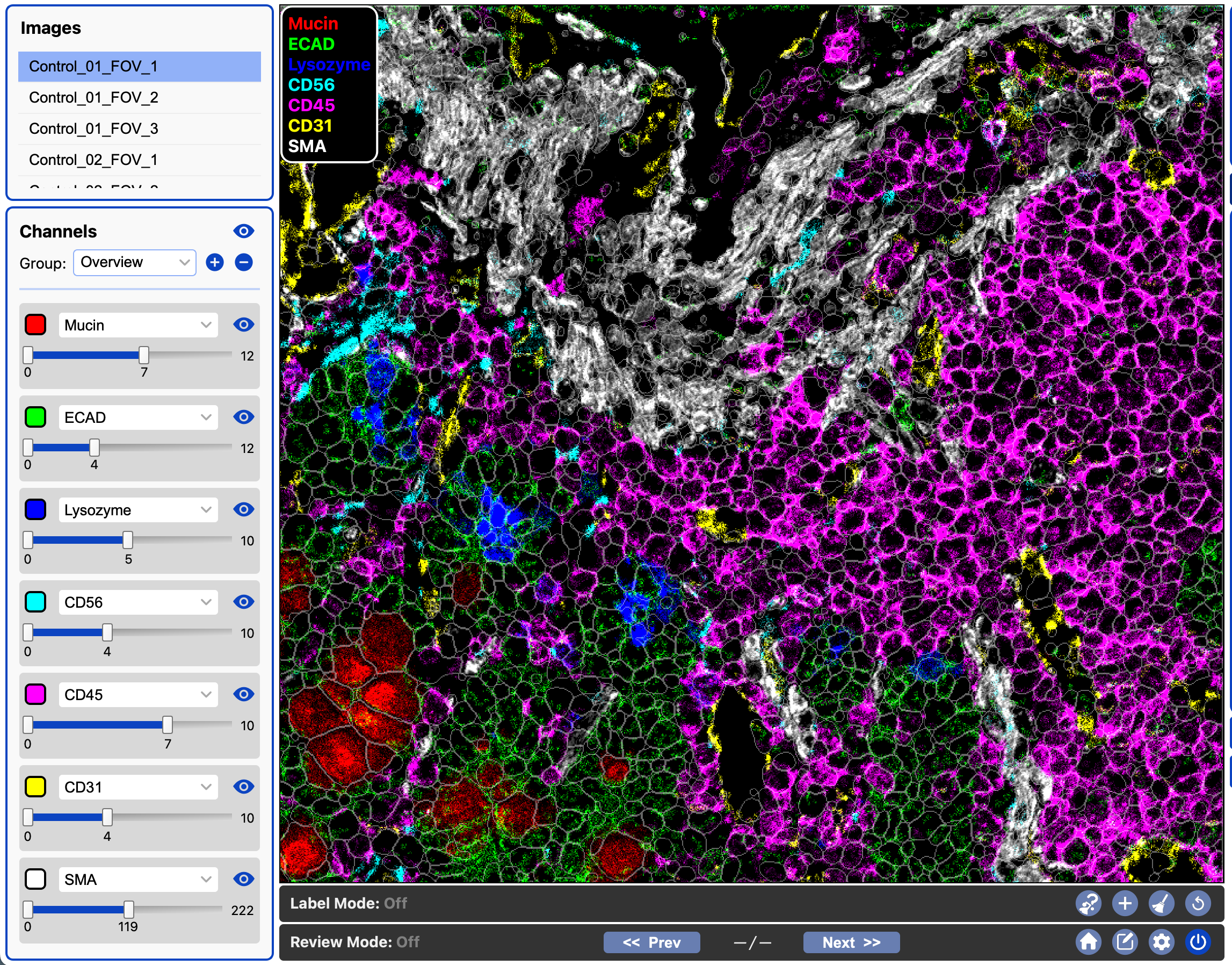Viewport: 1232px width, 965px height.
Task: Click the home icon
Action: 1088,942
